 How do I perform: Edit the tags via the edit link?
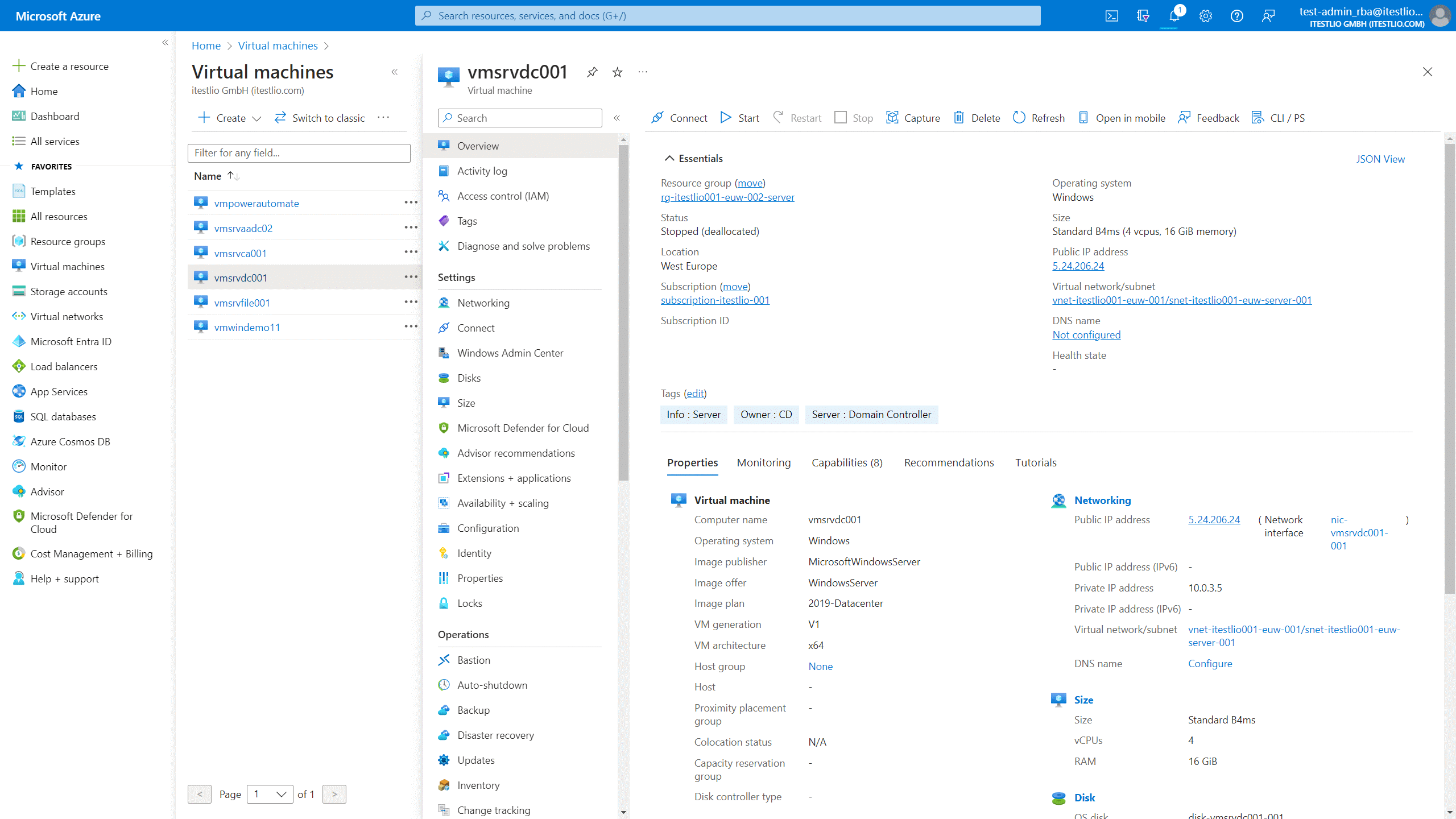(694, 393)
